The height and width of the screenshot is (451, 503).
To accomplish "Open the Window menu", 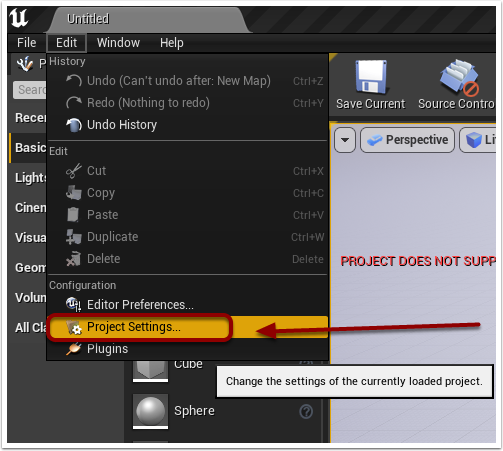I will (x=118, y=43).
